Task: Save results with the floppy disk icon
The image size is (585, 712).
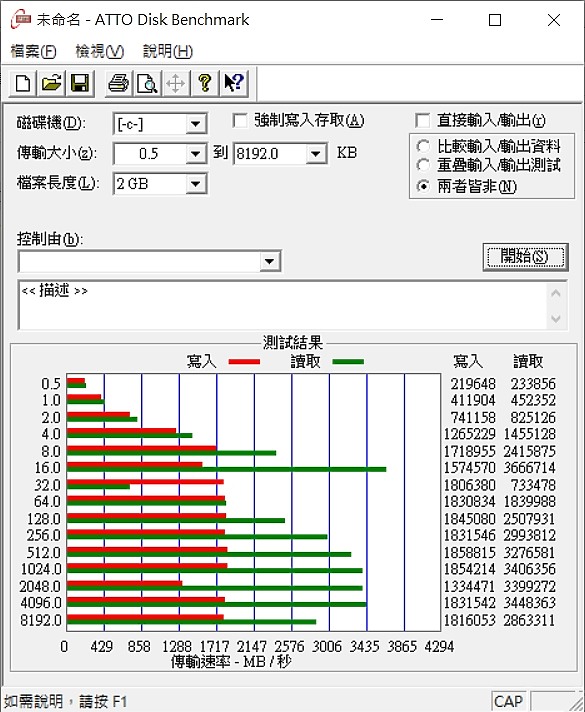Action: coord(80,84)
